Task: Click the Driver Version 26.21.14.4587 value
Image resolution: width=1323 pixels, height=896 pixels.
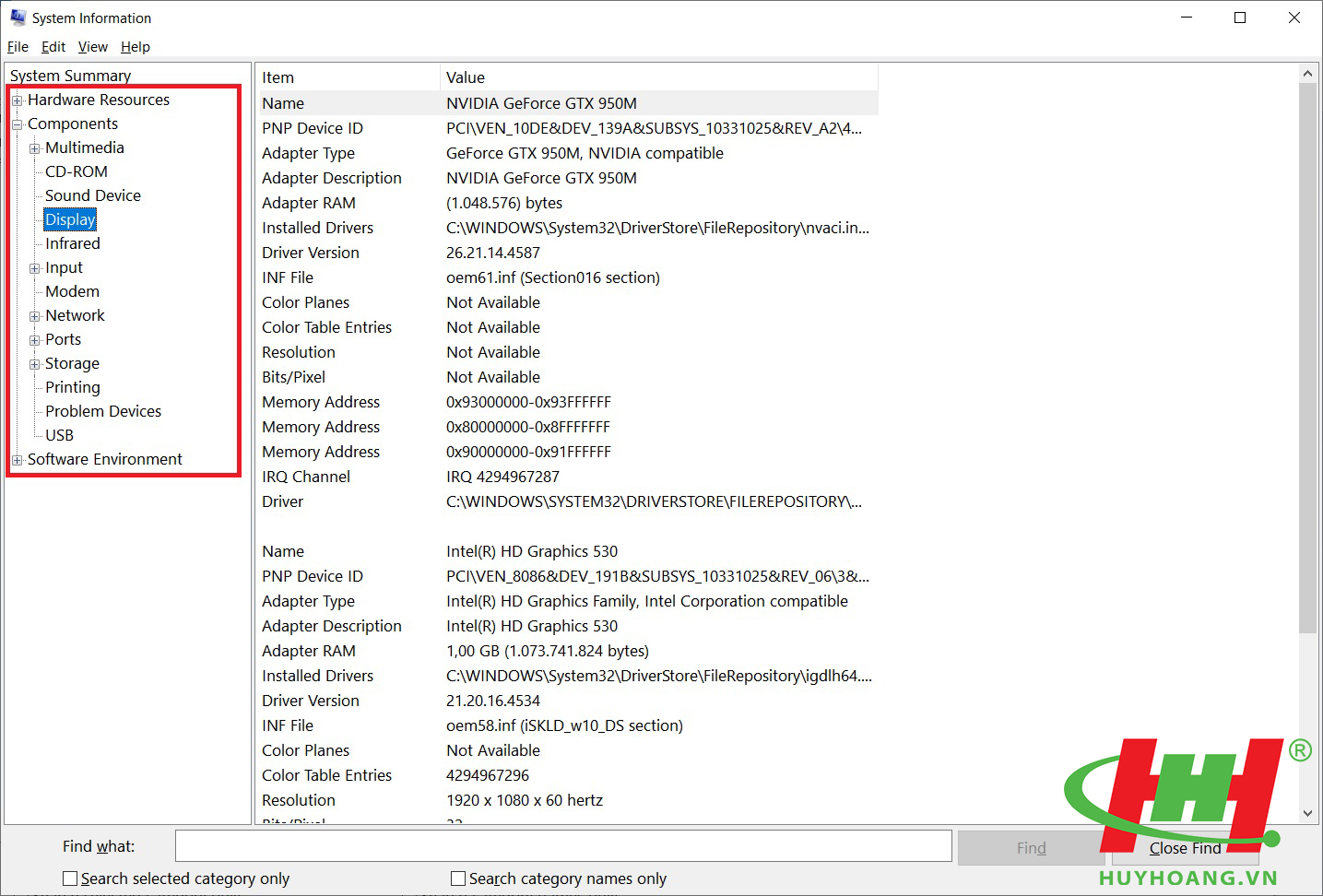Action: coord(493,253)
